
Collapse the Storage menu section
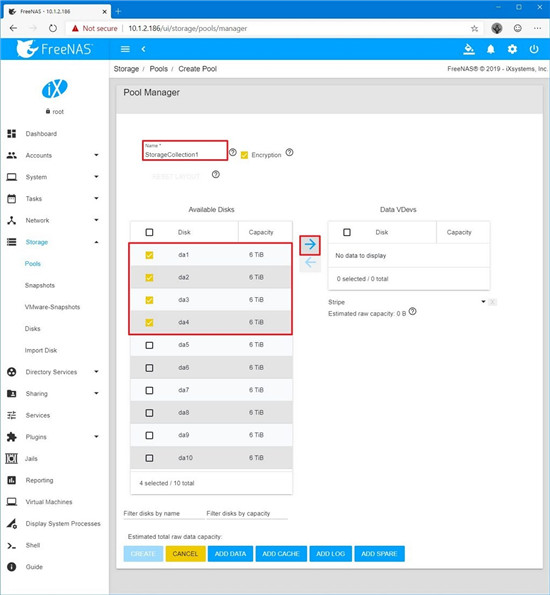[53, 242]
